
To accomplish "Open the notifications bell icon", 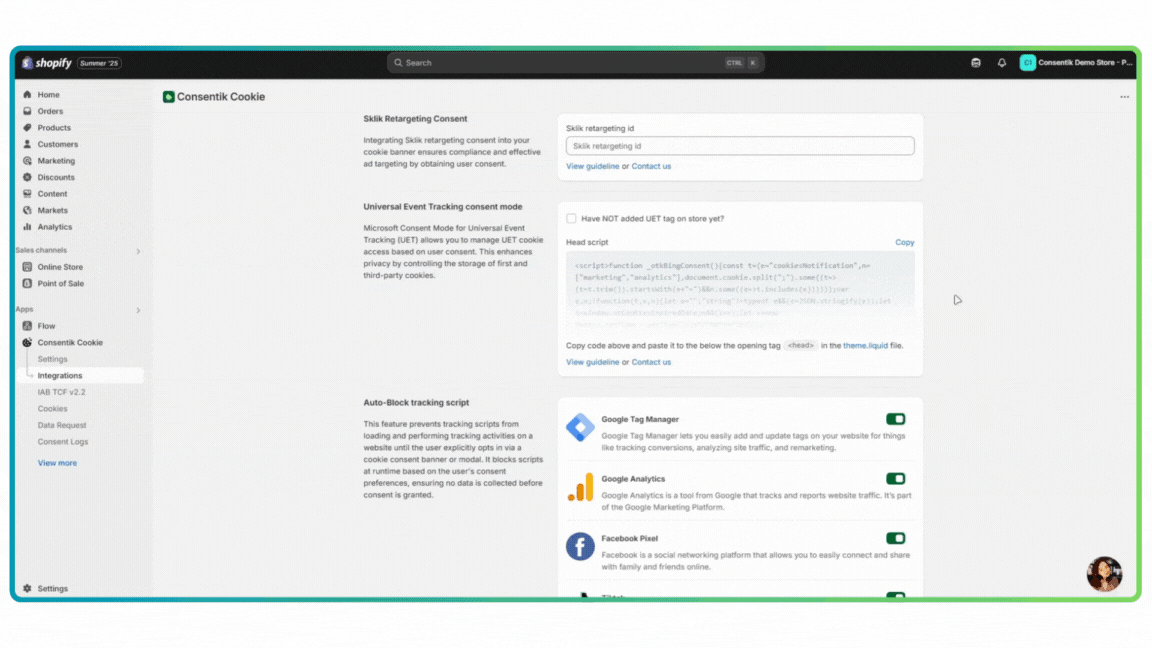I will click(1001, 63).
